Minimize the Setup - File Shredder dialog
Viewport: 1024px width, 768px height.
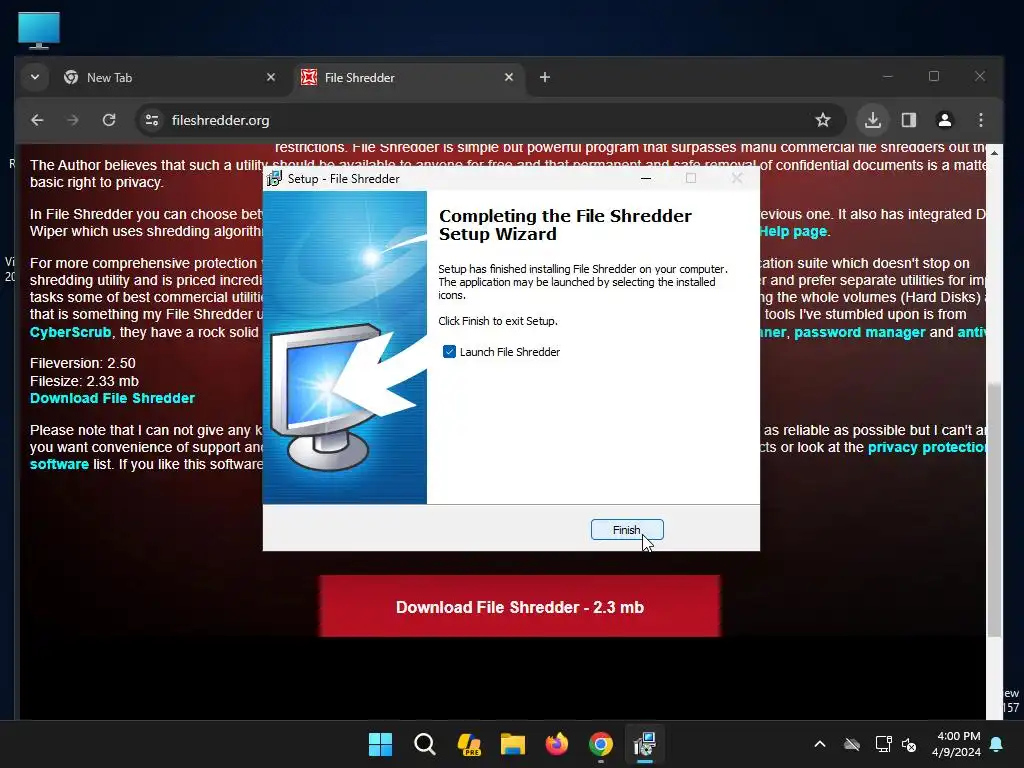tap(646, 178)
